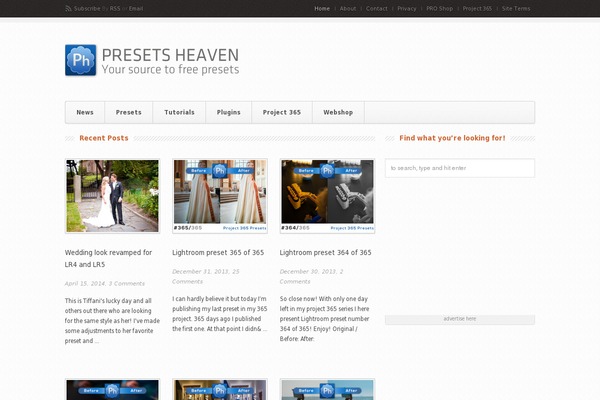This screenshot has height=400, width=600.
Task: Click the RSS feed icon
Action: pos(68,8)
